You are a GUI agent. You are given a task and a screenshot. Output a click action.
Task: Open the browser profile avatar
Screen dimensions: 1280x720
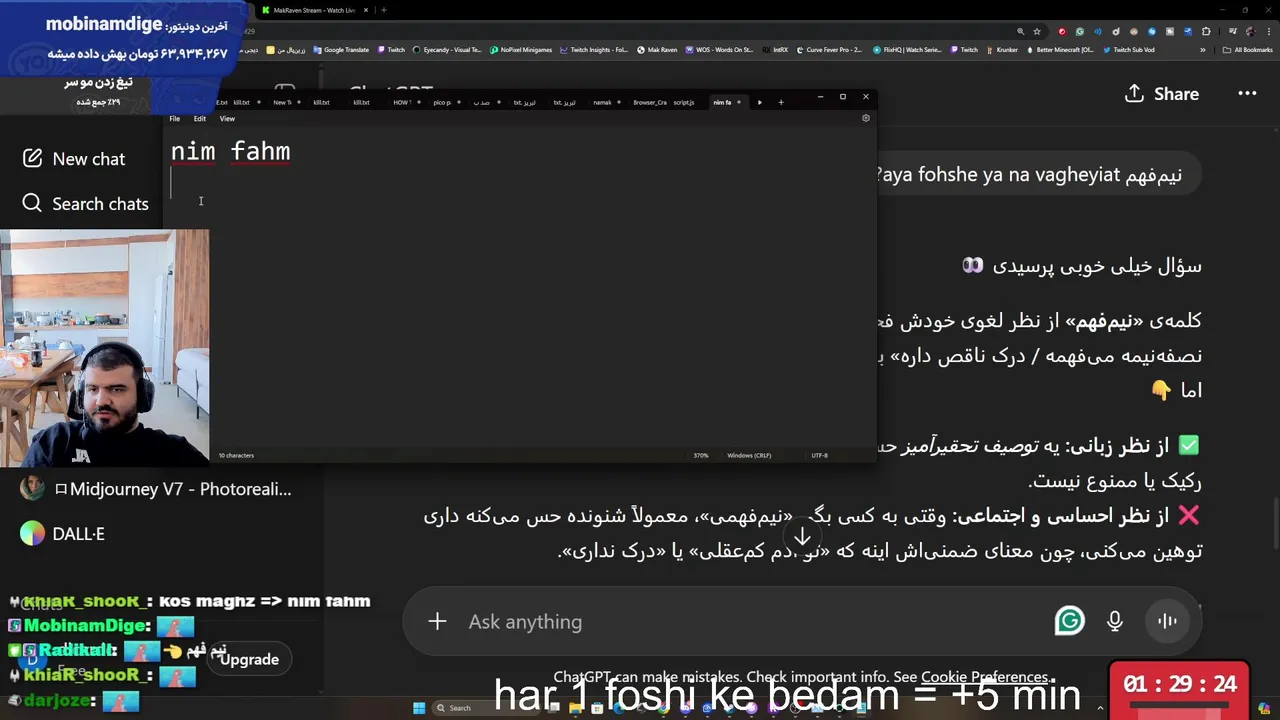tap(1251, 31)
